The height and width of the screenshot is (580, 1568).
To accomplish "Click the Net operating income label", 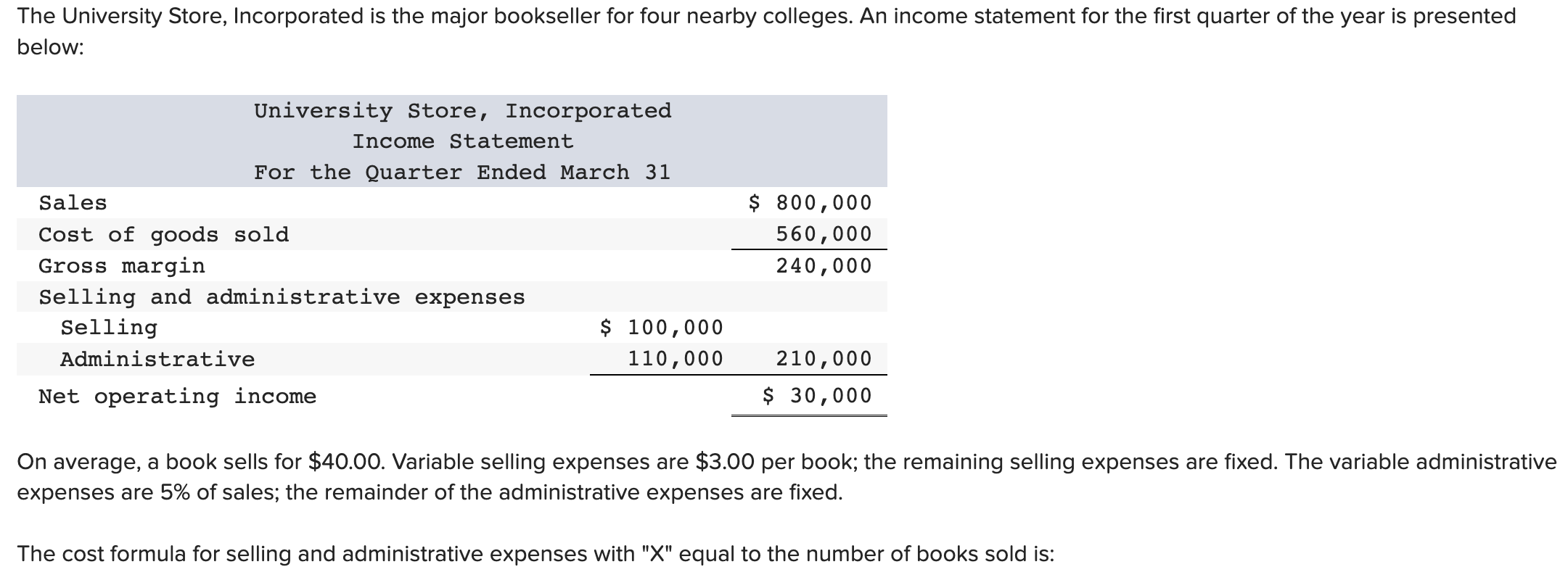I will 178,397.
